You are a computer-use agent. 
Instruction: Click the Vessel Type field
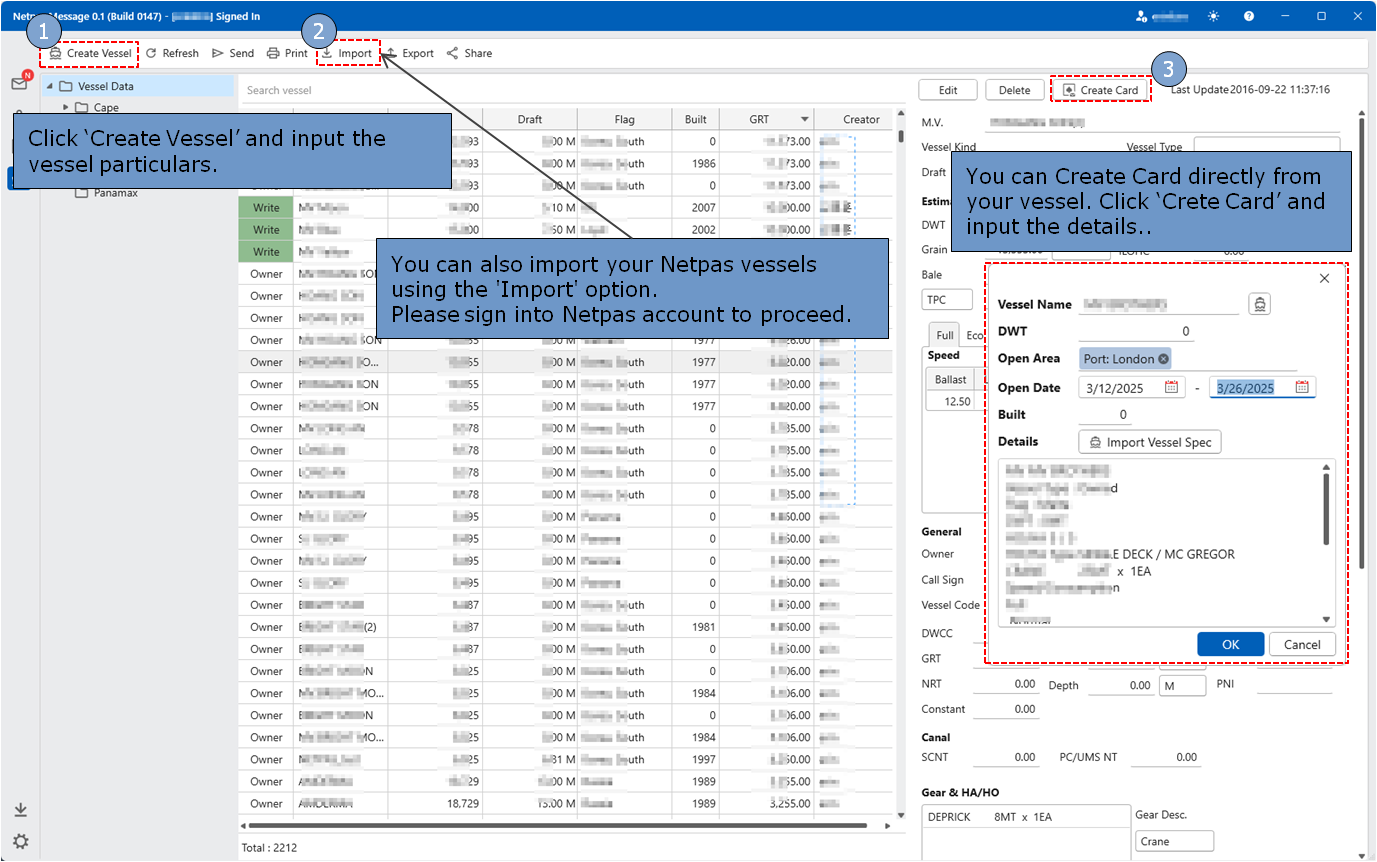click(x=1267, y=147)
